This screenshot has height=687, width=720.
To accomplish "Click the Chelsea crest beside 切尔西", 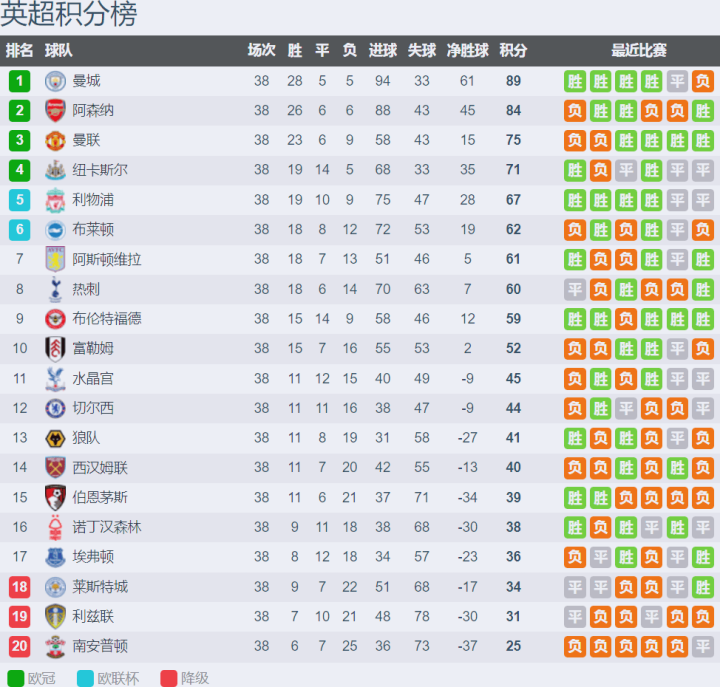I will 55,408.
